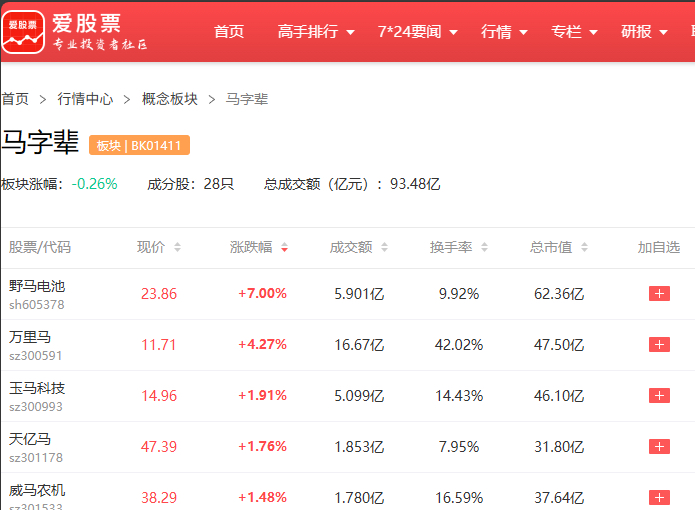Open the 玉马科技 stock name
The height and width of the screenshot is (510, 695).
tap(37, 388)
